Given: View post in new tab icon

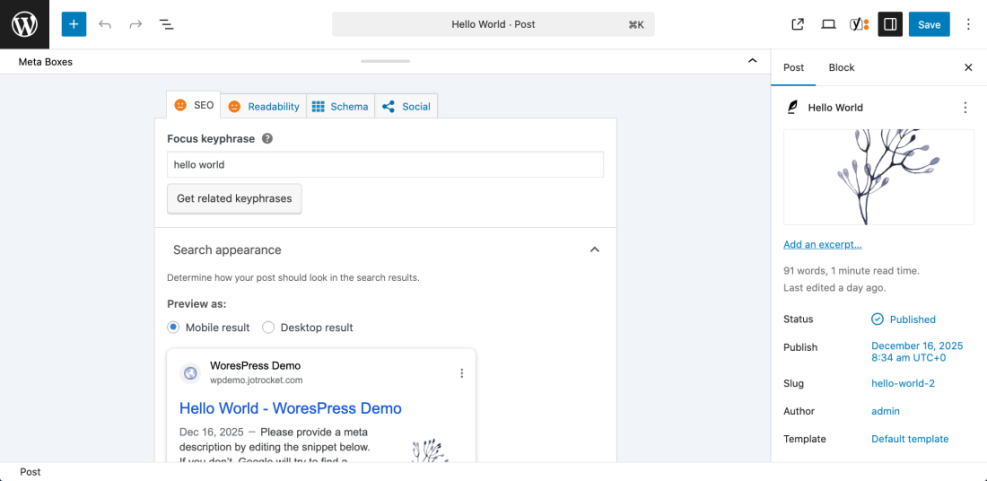Looking at the screenshot, I should 798,25.
